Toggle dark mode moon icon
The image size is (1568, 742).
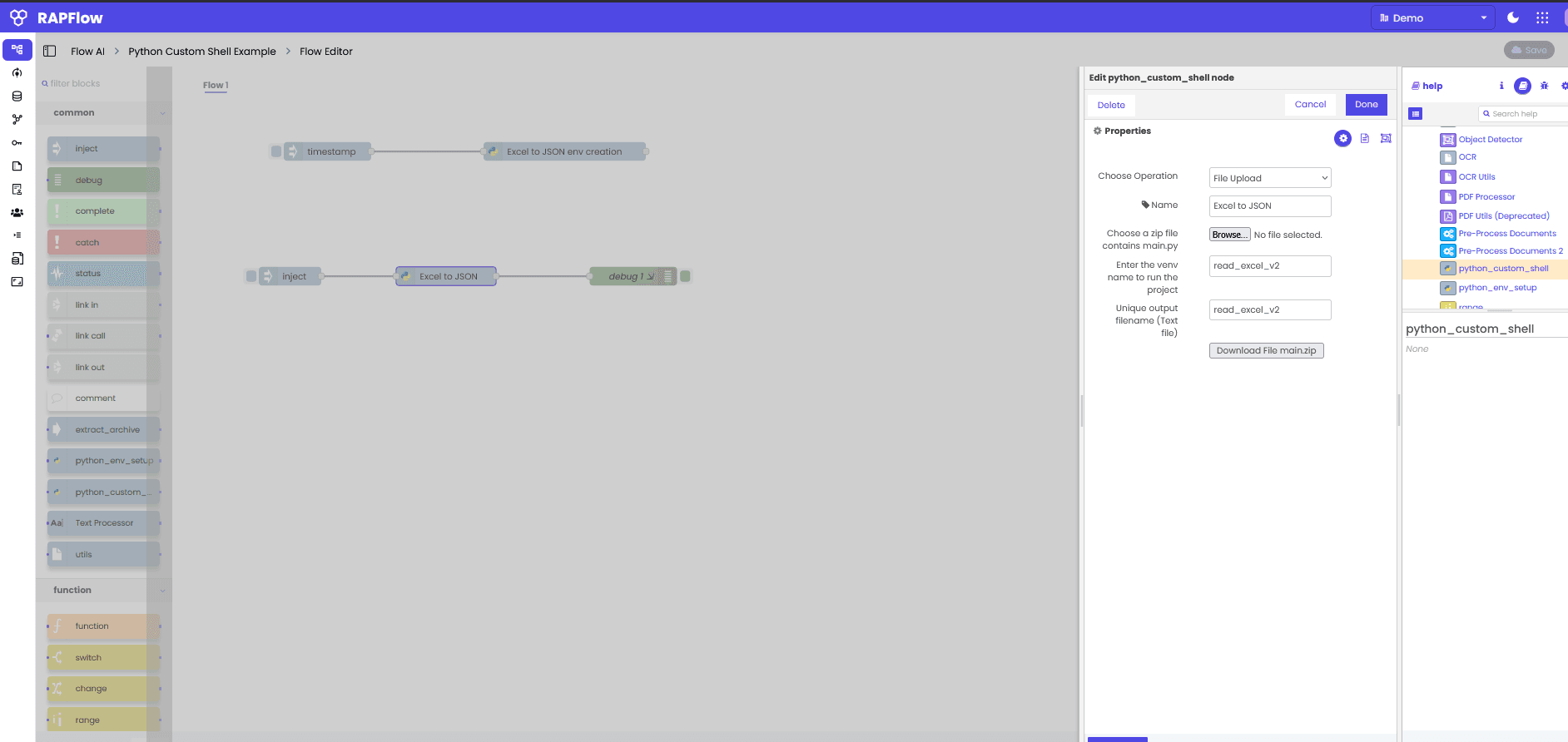[1513, 17]
